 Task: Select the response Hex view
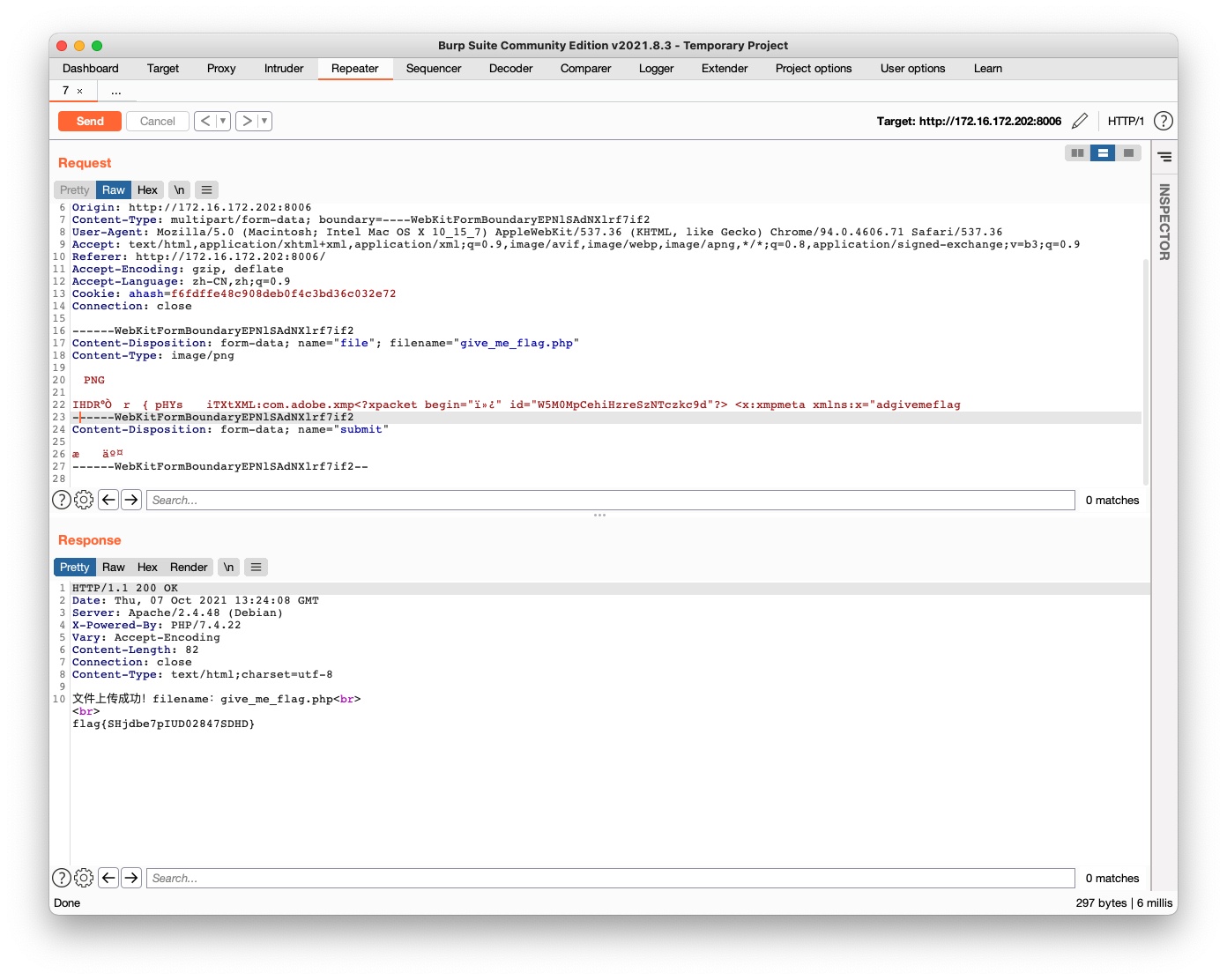click(x=147, y=567)
